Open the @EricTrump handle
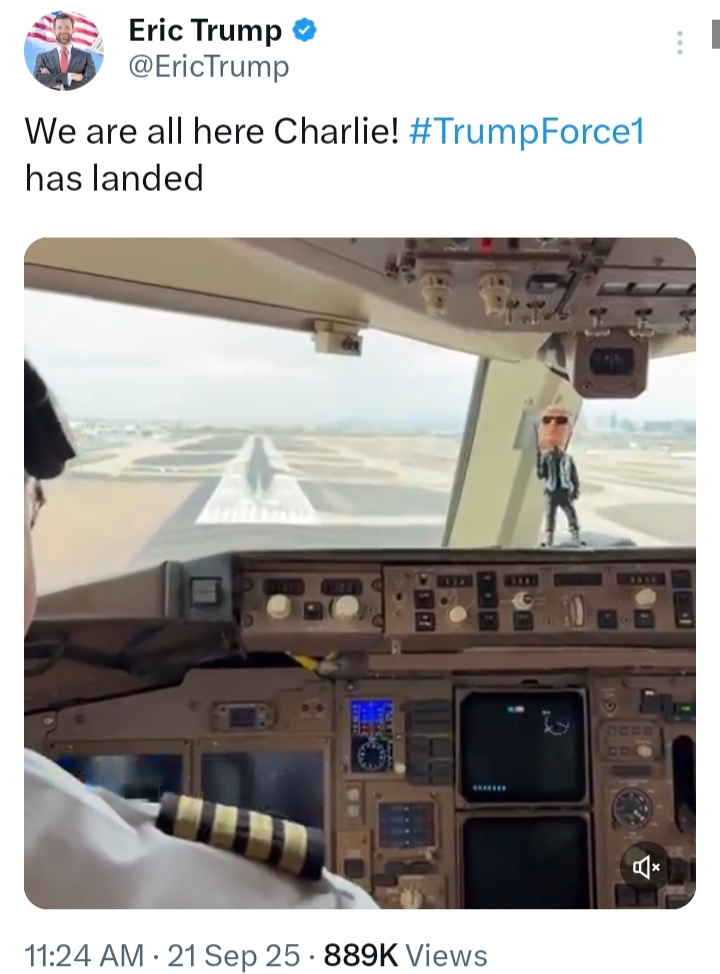 (209, 66)
